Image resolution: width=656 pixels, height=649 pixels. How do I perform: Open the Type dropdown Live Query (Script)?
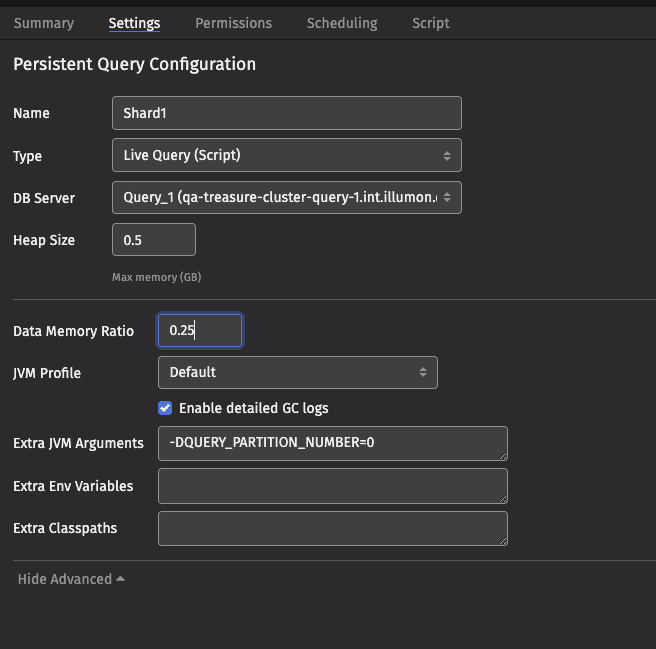(287, 155)
